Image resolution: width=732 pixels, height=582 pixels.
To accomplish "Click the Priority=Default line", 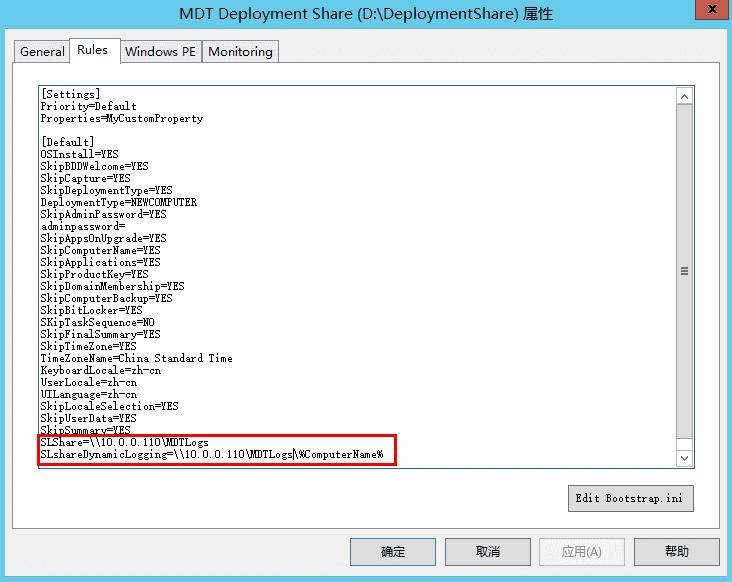I will [89, 106].
